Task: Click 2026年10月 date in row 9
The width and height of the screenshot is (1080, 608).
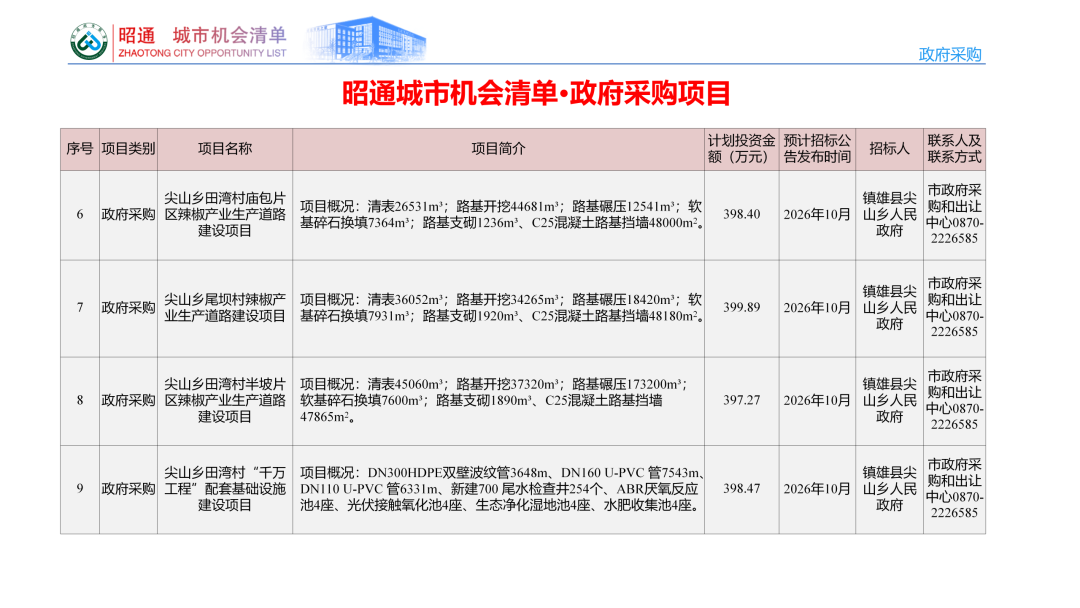Action: point(817,489)
